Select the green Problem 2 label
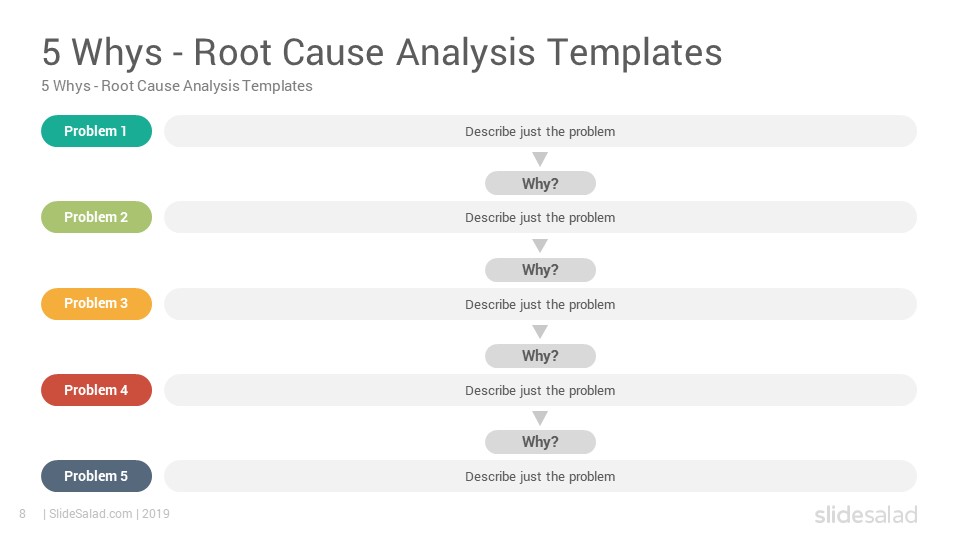This screenshot has height=540, width=960. pyautogui.click(x=96, y=217)
